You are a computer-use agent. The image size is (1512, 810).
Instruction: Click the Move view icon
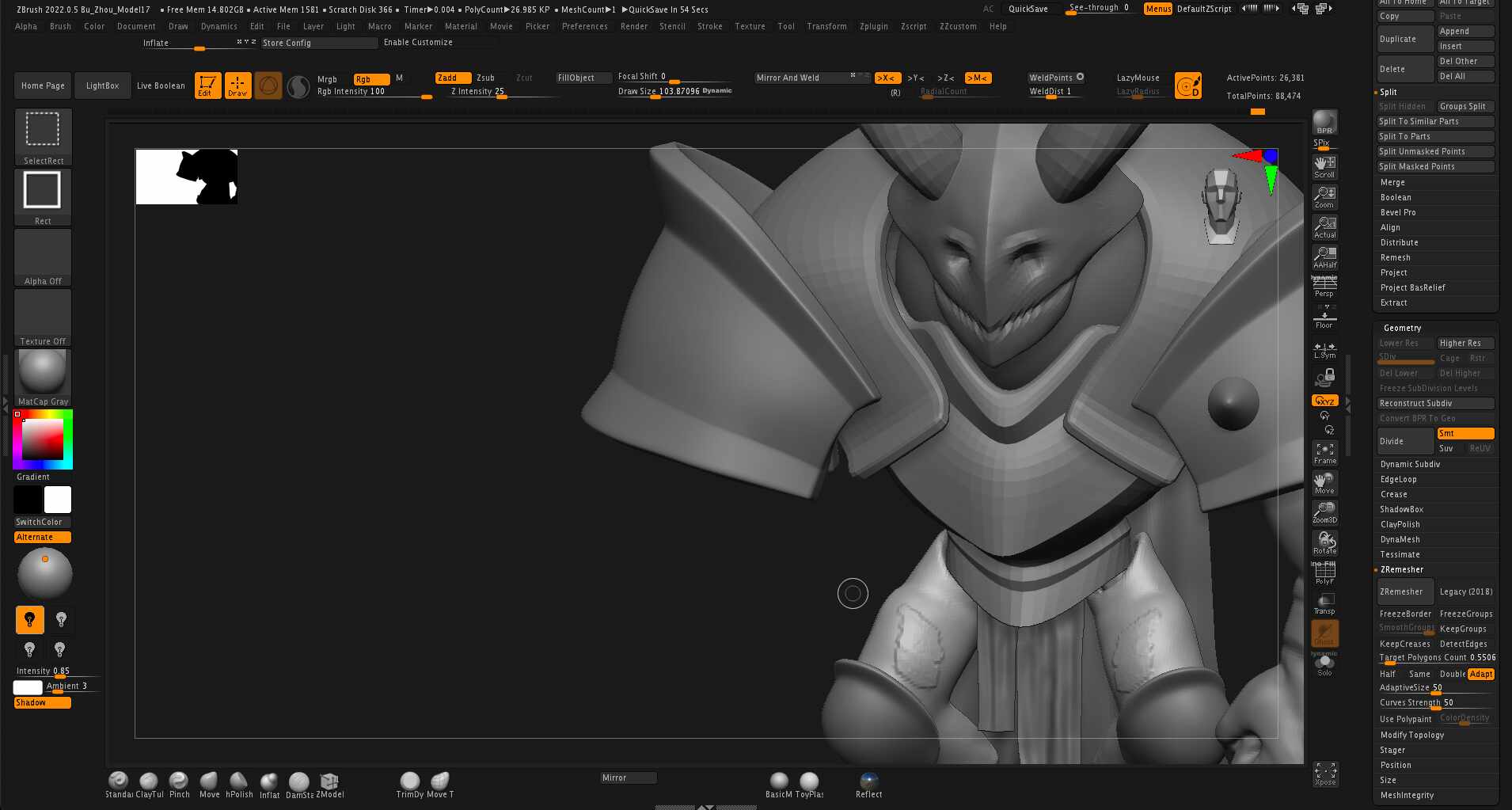click(x=1324, y=483)
